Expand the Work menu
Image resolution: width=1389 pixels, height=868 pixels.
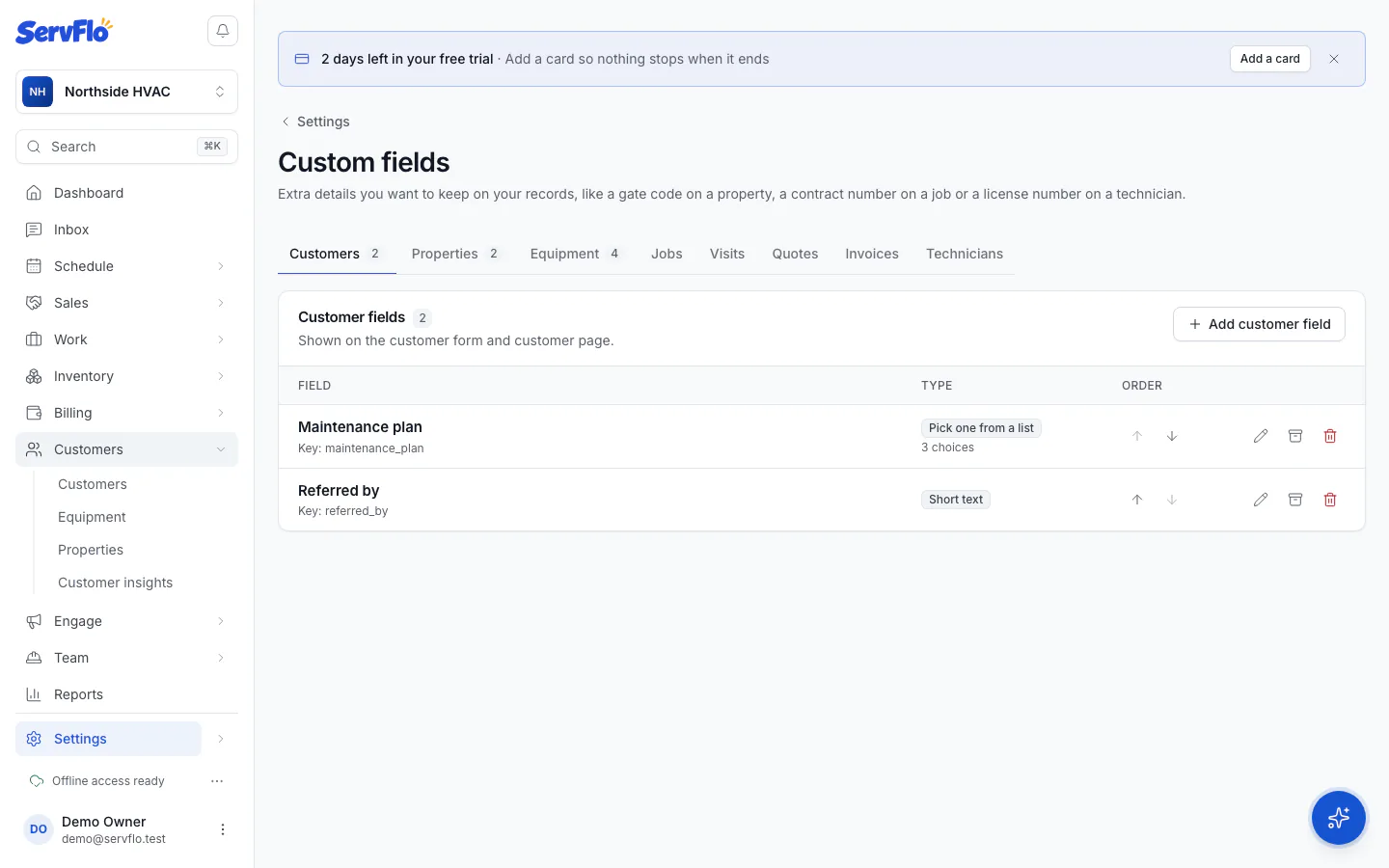pos(126,339)
